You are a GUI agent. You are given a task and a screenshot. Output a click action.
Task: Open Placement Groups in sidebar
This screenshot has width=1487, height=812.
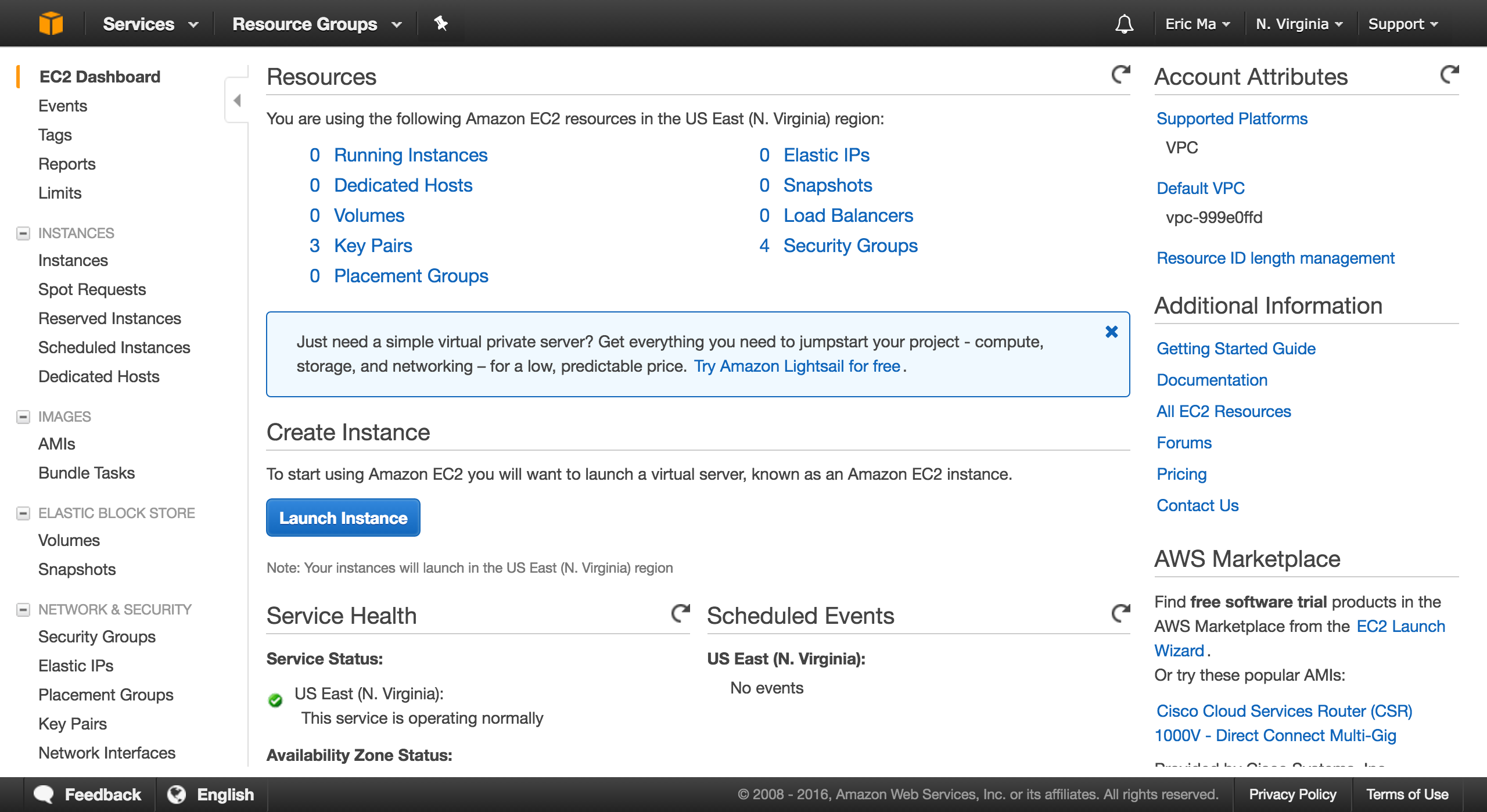pyautogui.click(x=106, y=695)
